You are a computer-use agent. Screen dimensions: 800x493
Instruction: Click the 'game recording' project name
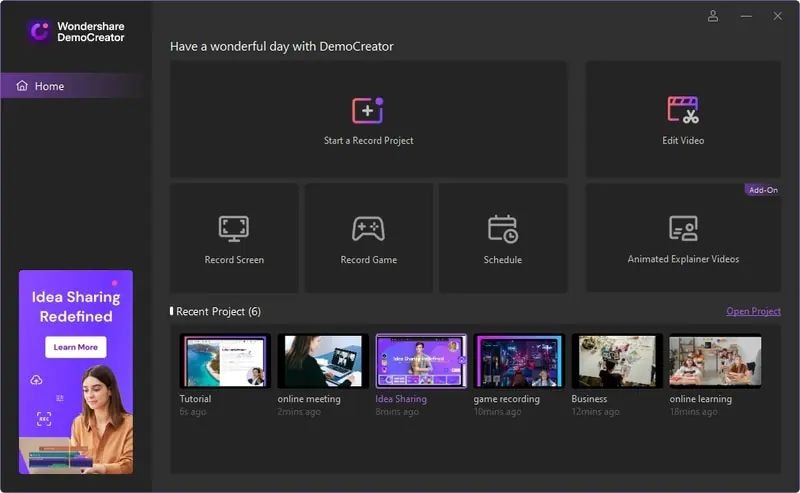tap(506, 399)
